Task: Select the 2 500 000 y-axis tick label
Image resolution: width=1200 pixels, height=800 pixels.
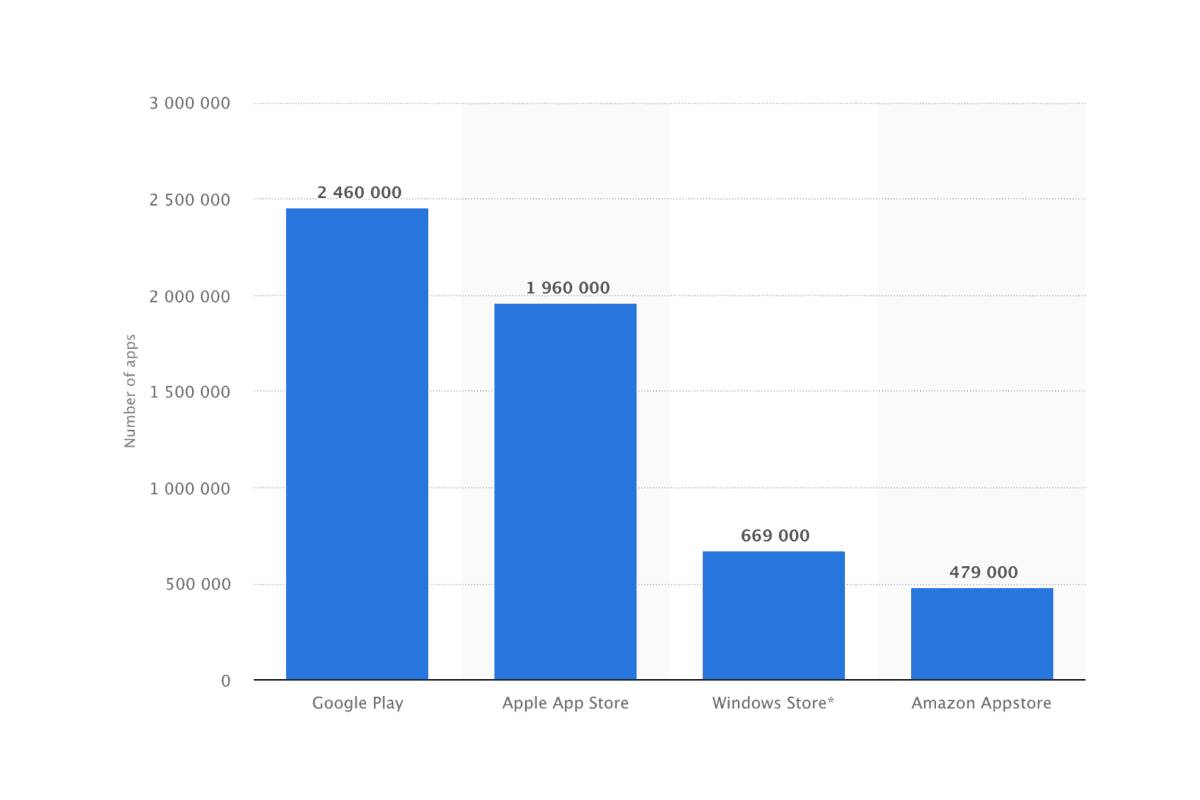Action: 188,200
